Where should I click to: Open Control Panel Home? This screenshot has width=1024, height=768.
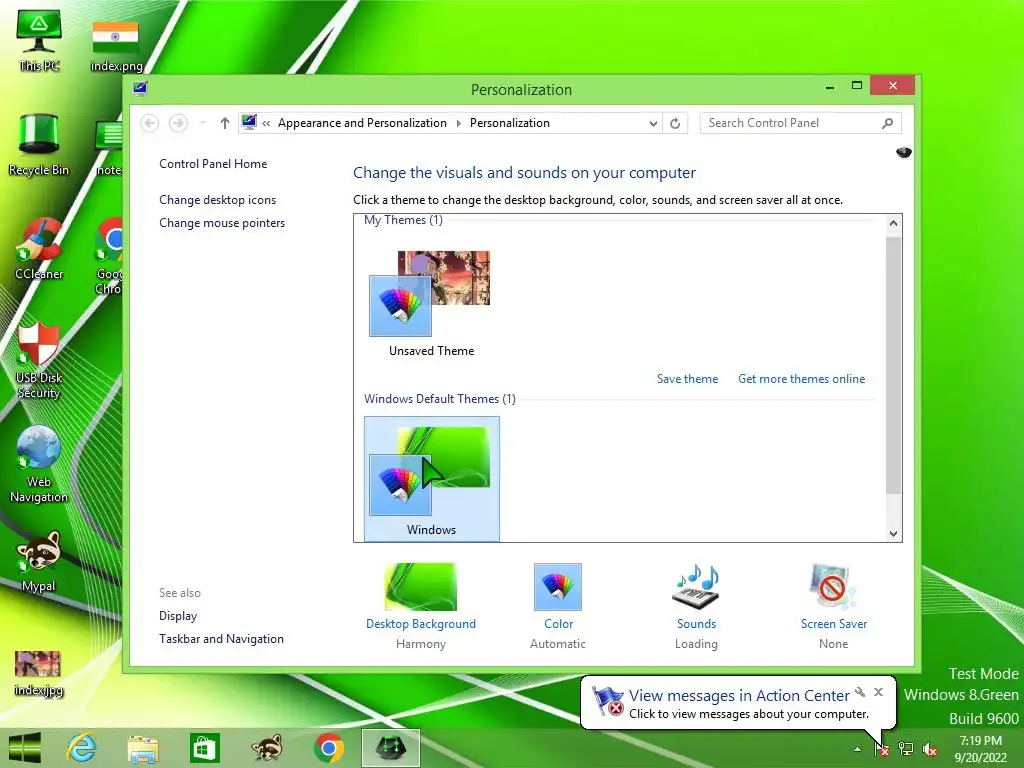click(213, 164)
